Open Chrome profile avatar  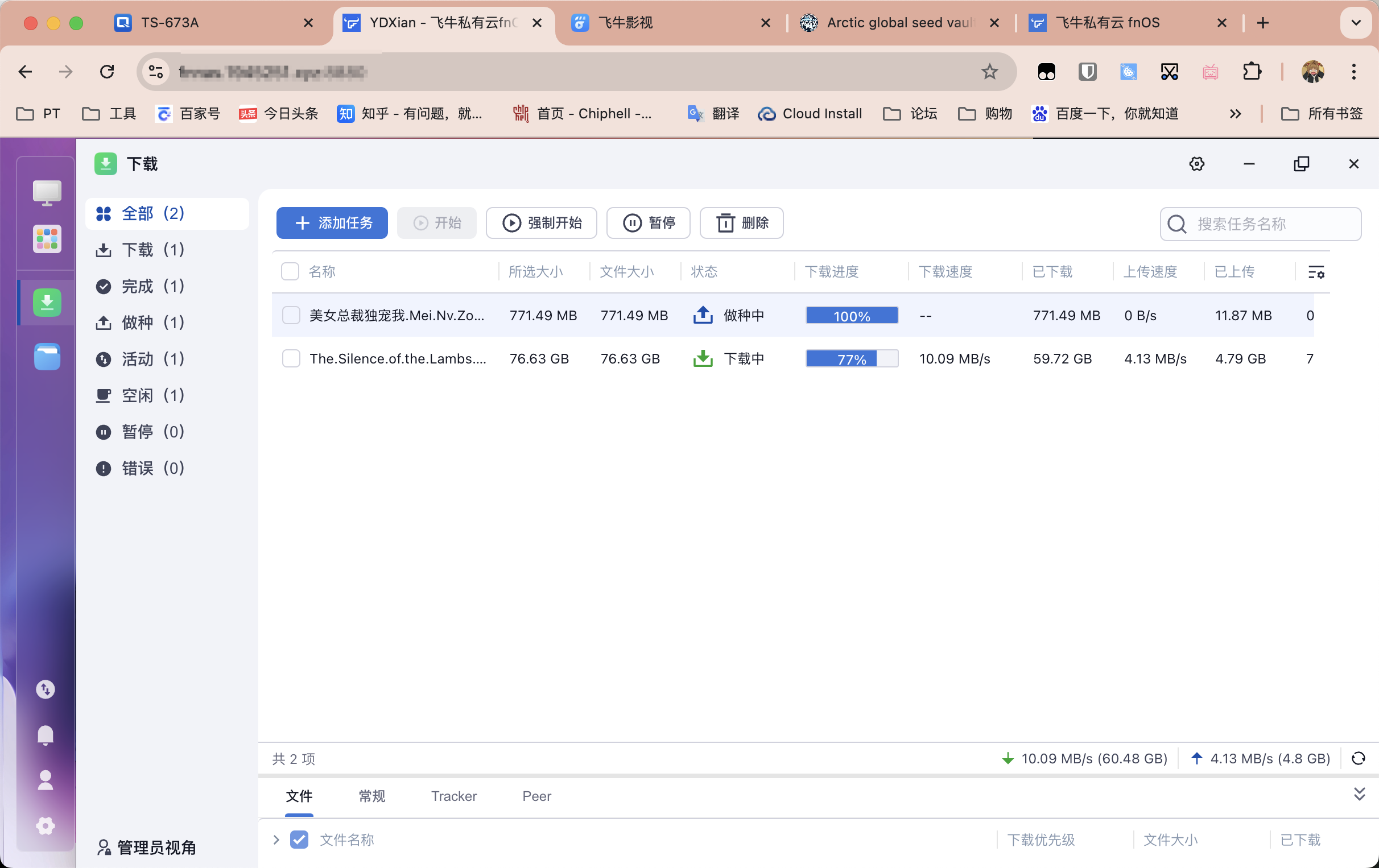click(x=1312, y=72)
